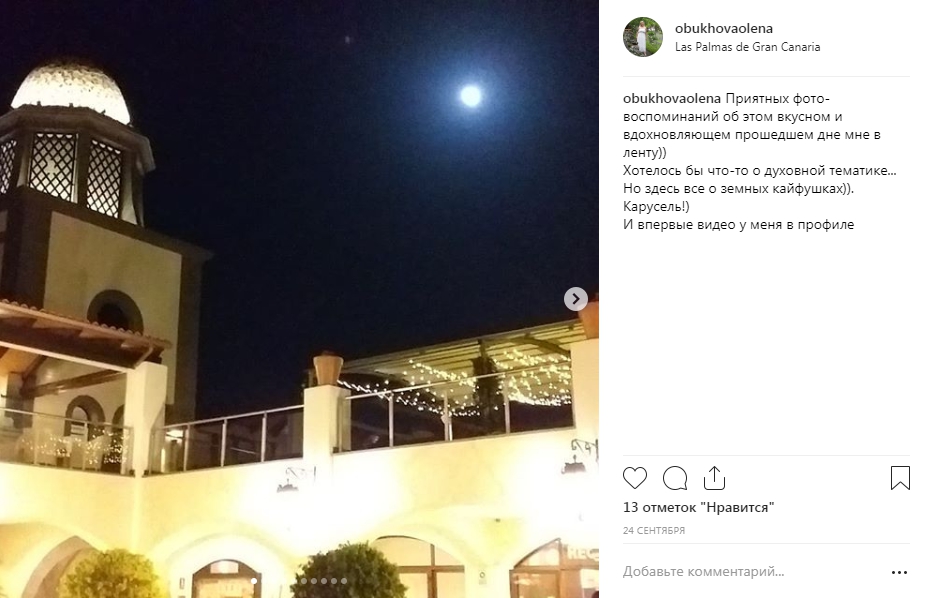Open more options via the three dots
Image resolution: width=934 pixels, height=598 pixels.
coord(899,572)
